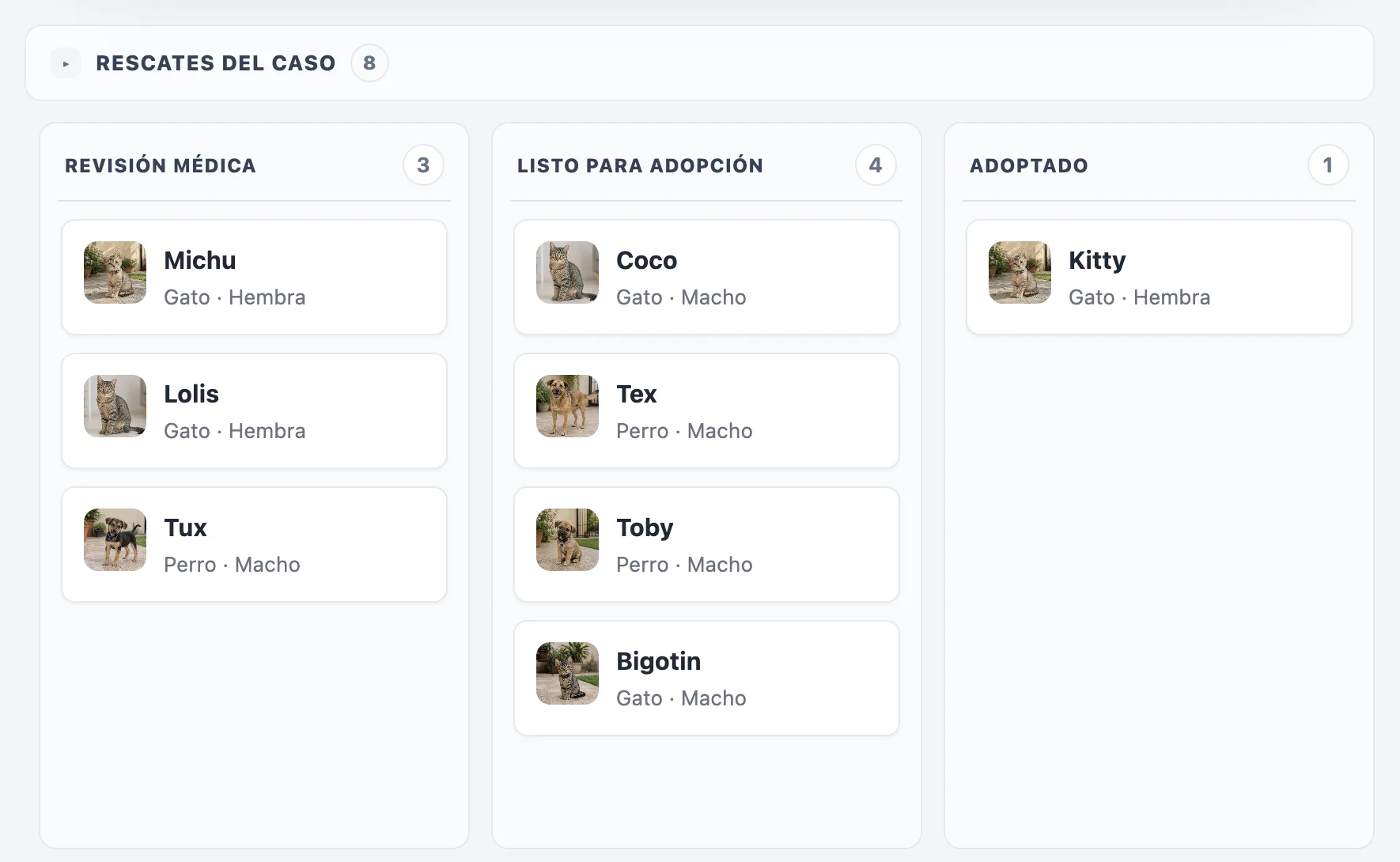The height and width of the screenshot is (862, 1400).
Task: Click Perro · Macho under Tex
Action: [x=684, y=431]
